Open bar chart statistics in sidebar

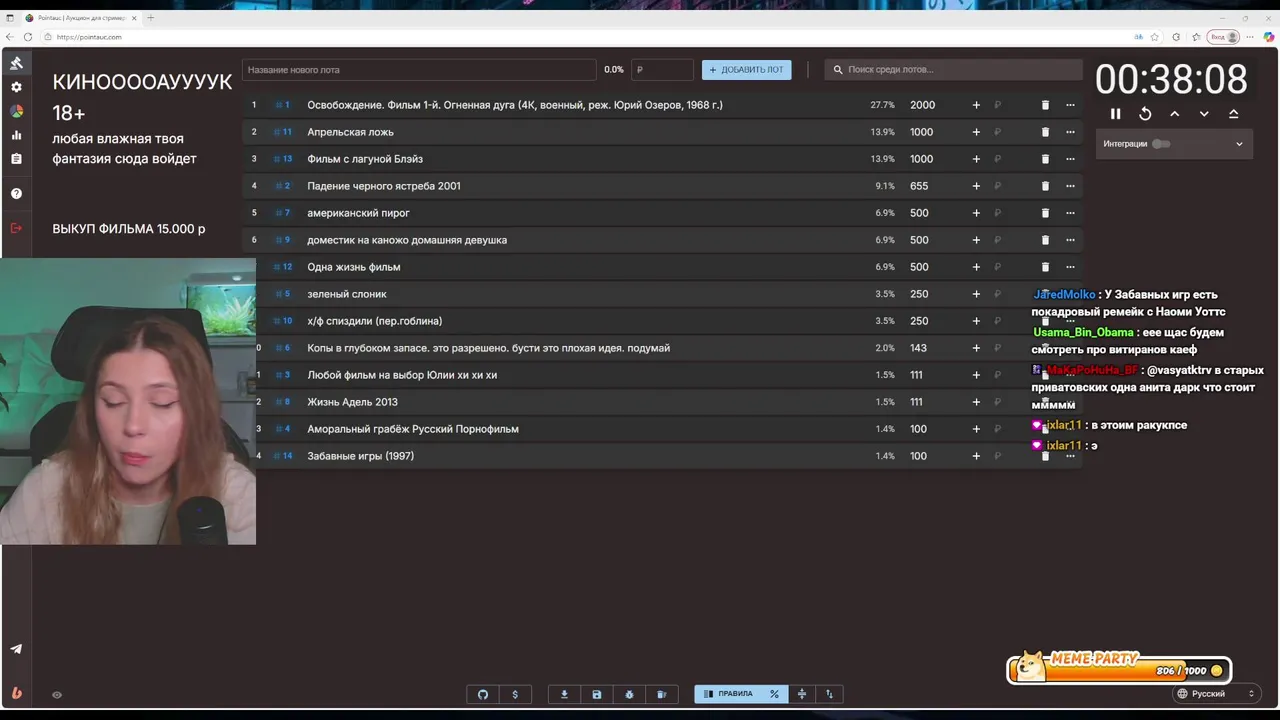[x=16, y=135]
